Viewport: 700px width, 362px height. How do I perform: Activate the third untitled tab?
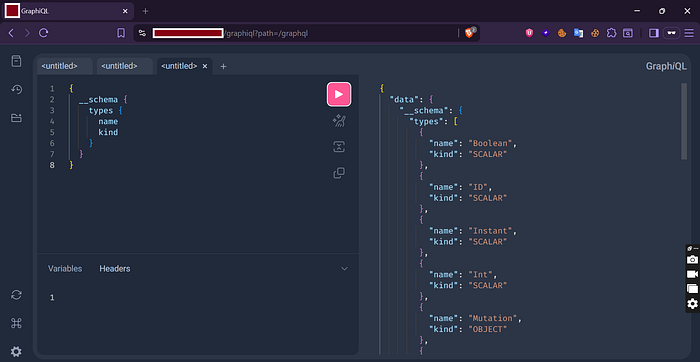click(x=179, y=66)
